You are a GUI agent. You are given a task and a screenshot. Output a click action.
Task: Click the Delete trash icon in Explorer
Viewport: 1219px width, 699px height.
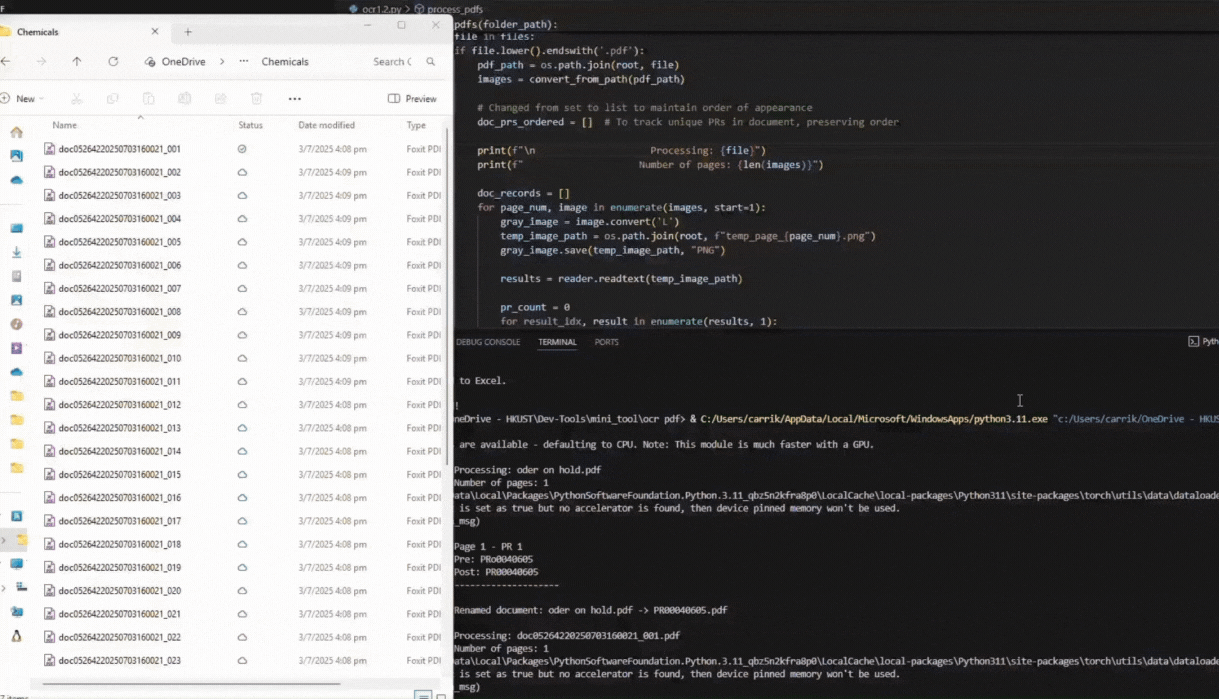tap(257, 98)
